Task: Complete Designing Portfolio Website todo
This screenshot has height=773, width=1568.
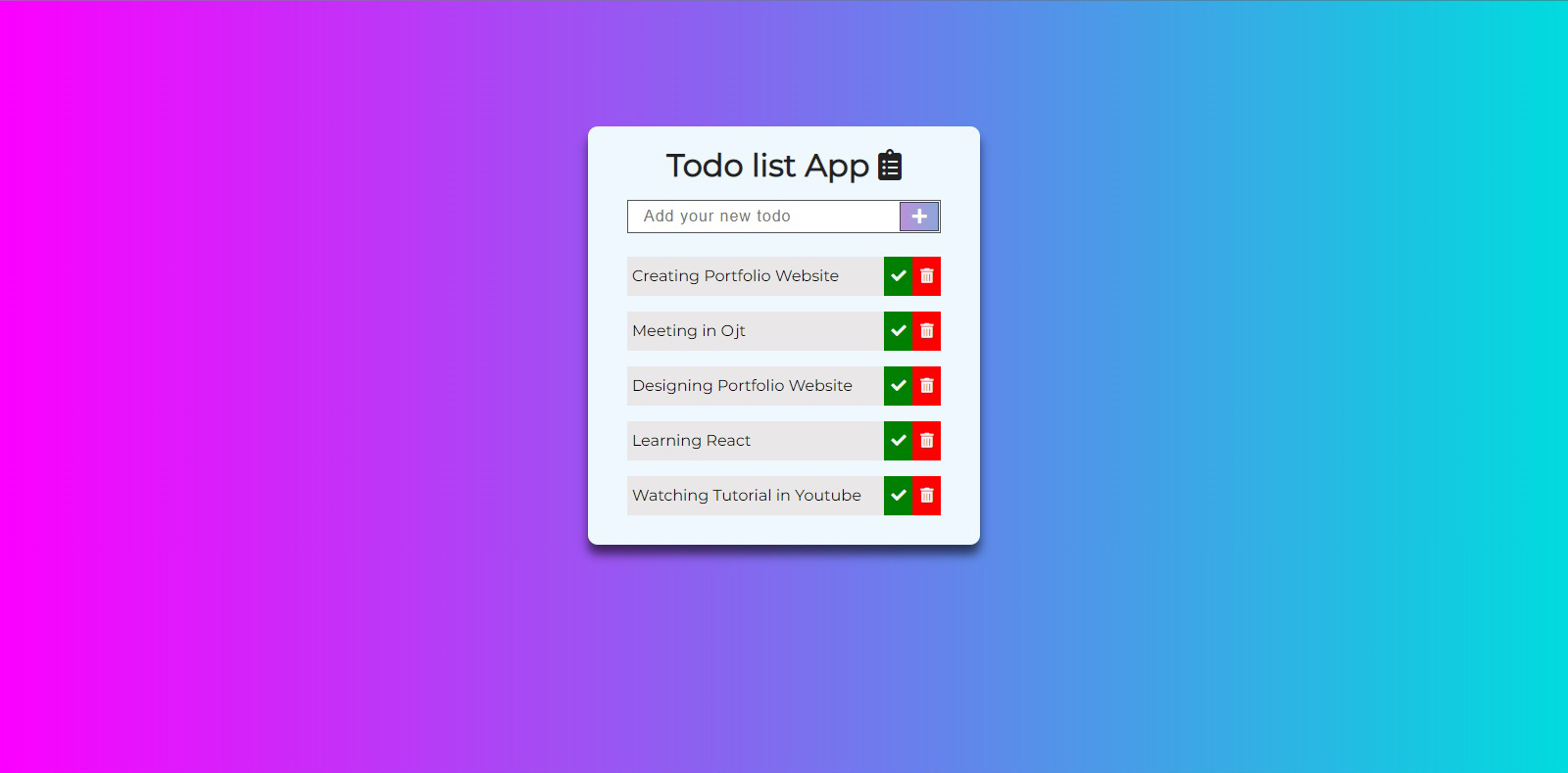Action: coord(898,386)
